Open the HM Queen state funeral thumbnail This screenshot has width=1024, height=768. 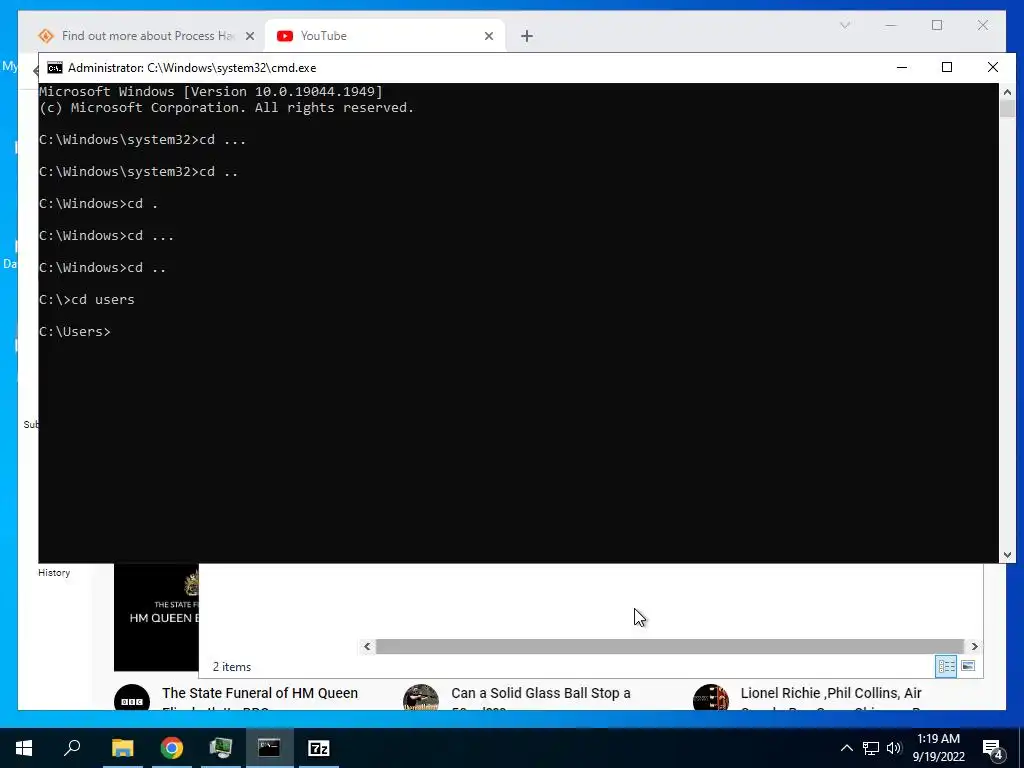(156, 617)
